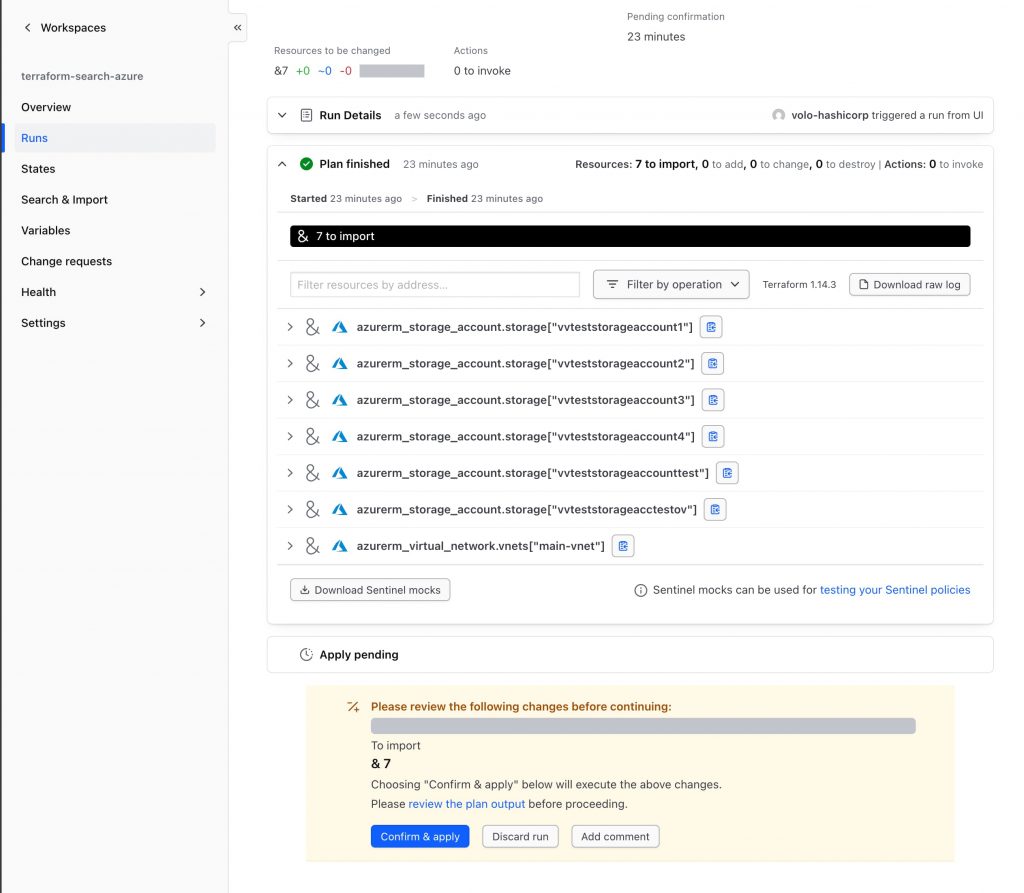Click copy icon next to main-vnet resource
The width and height of the screenshot is (1024, 893).
(623, 546)
